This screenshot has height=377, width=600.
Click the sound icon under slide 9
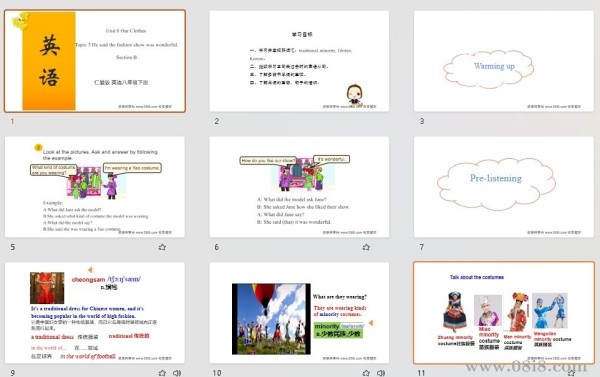click(177, 373)
